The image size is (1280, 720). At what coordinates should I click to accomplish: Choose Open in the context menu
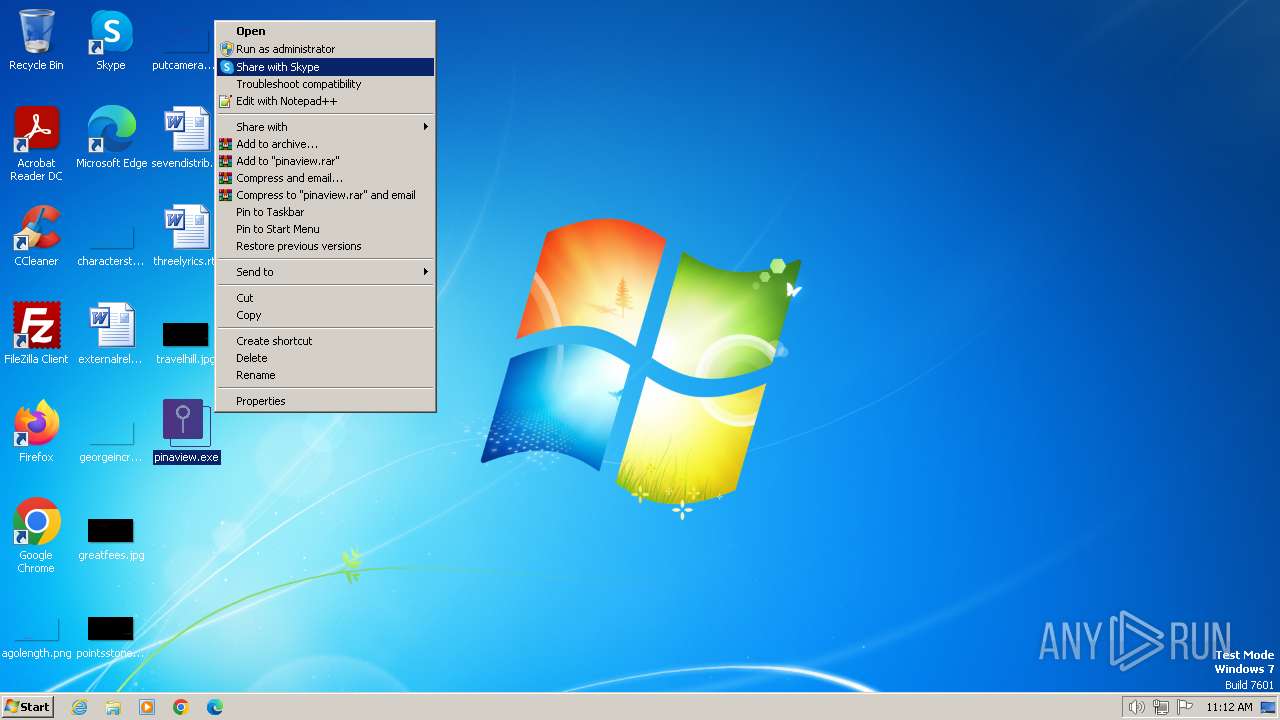tap(326, 31)
